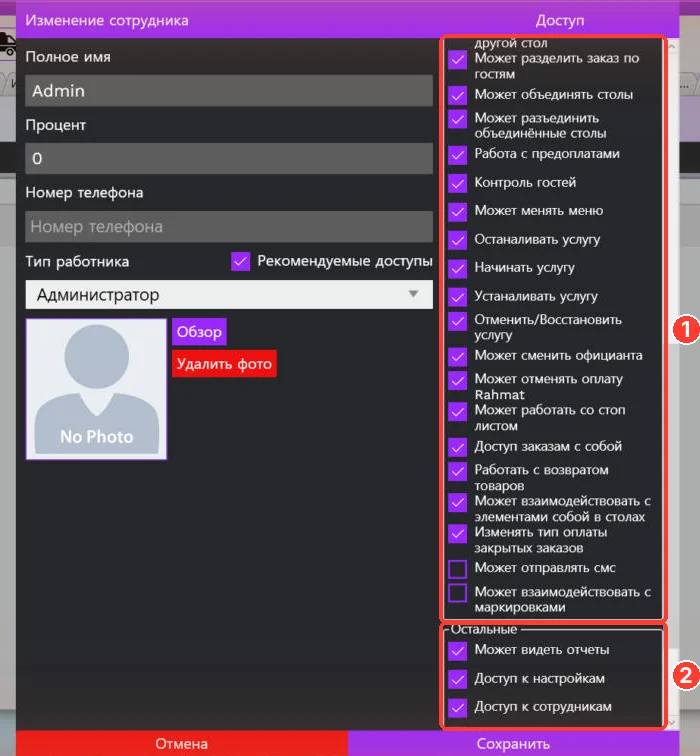
Task: Toggle 'Может взаимодействовать с элементами собой в столах'
Action: [457, 502]
